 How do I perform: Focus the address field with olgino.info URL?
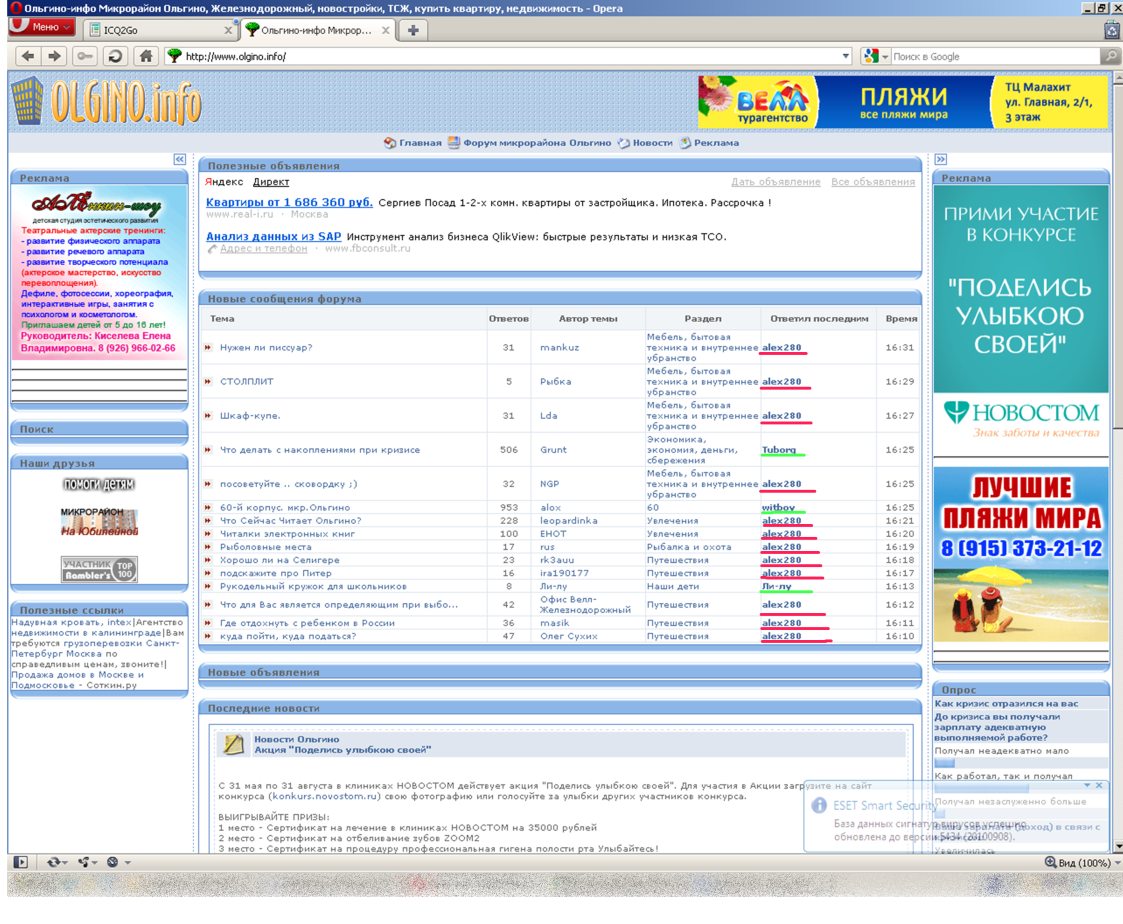click(509, 56)
